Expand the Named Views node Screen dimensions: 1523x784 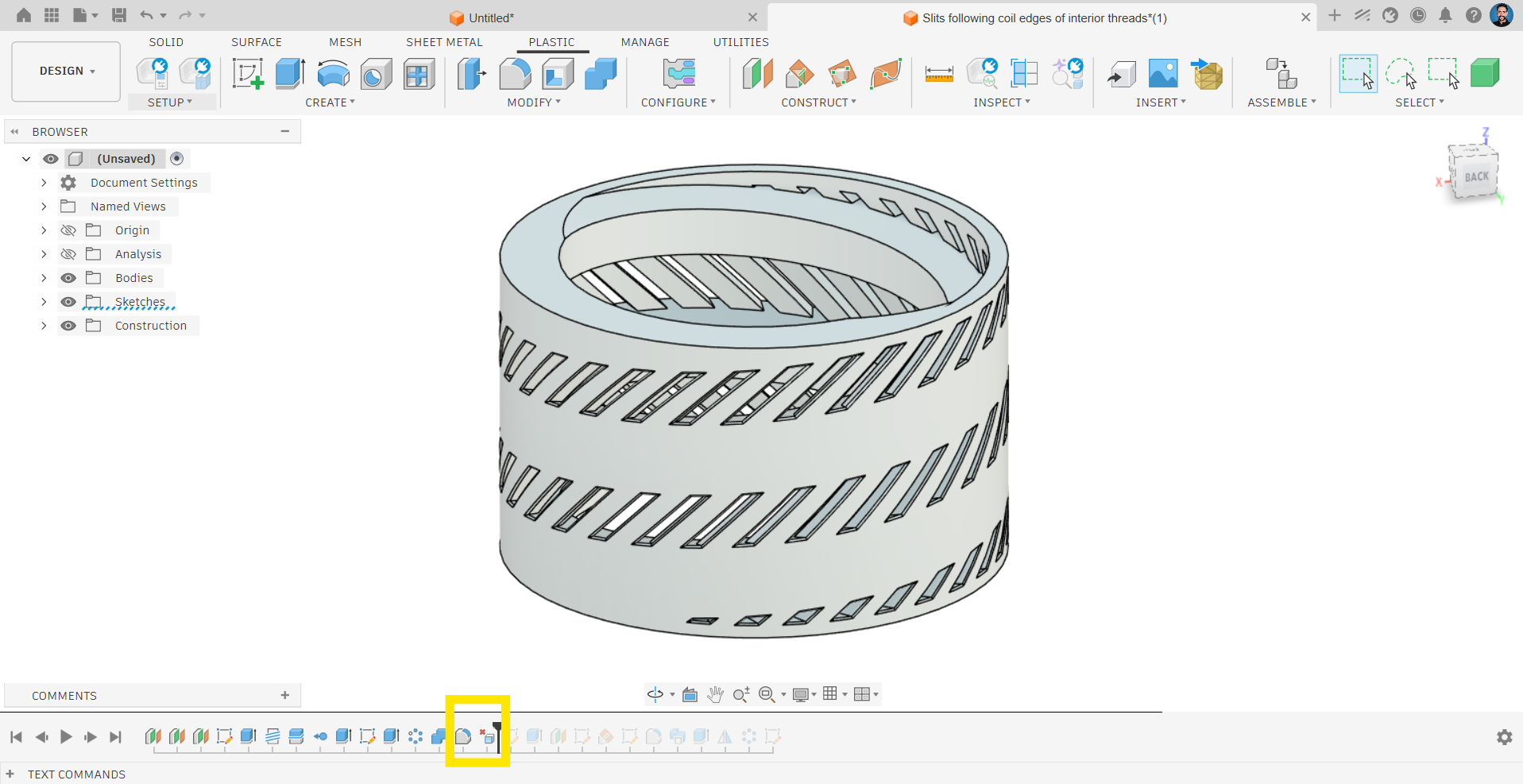click(x=44, y=207)
